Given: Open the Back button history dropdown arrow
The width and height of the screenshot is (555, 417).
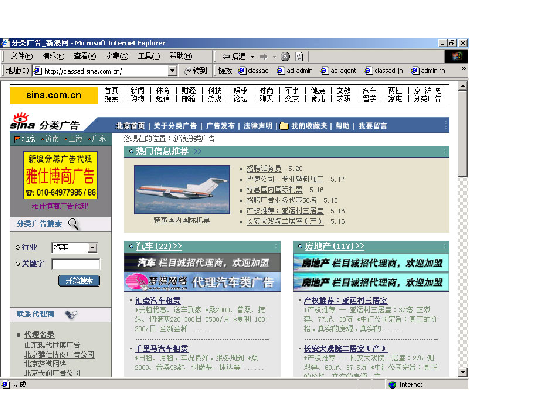Looking at the screenshot, I should 252,57.
